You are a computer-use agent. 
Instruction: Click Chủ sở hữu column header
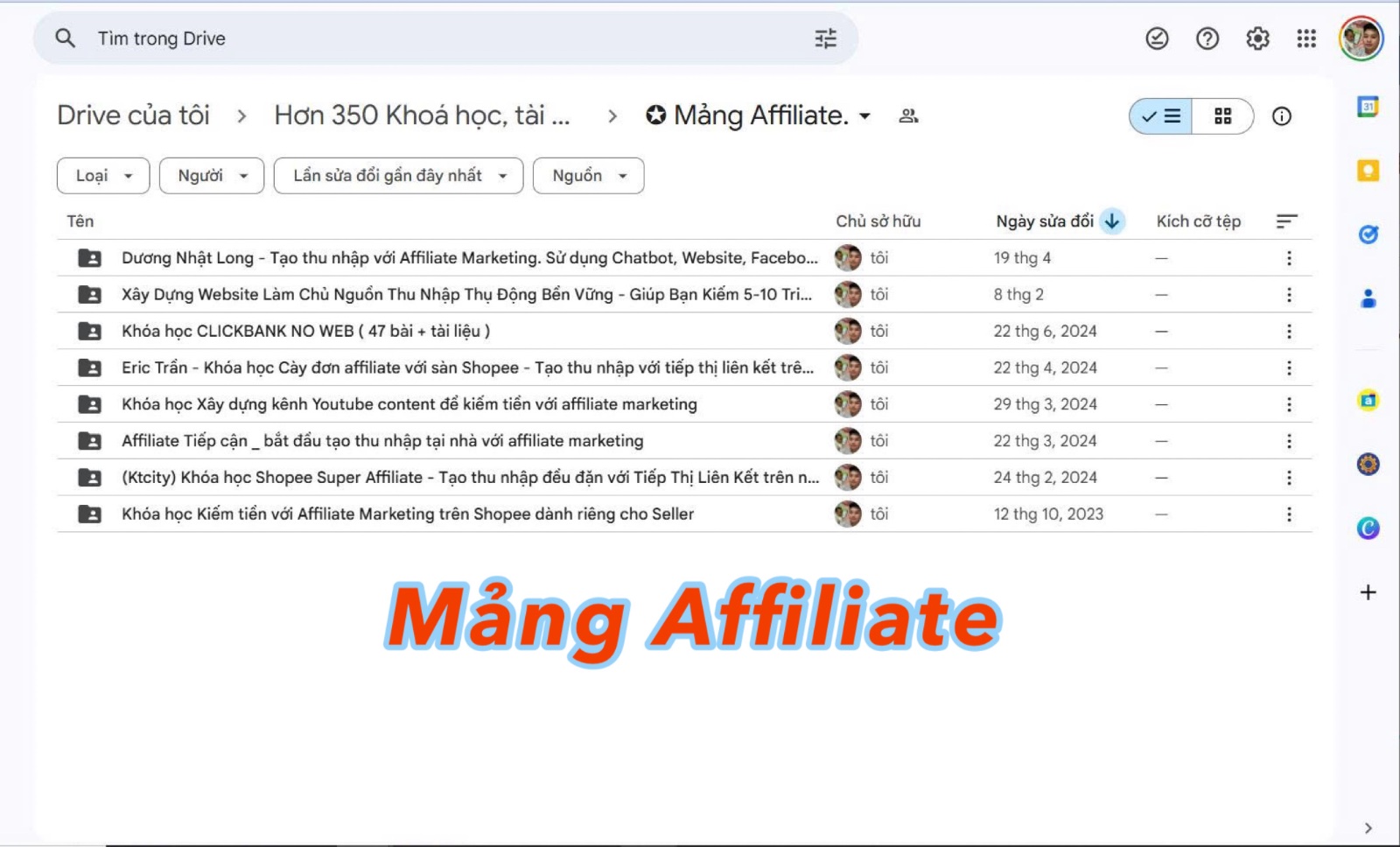pos(878,221)
